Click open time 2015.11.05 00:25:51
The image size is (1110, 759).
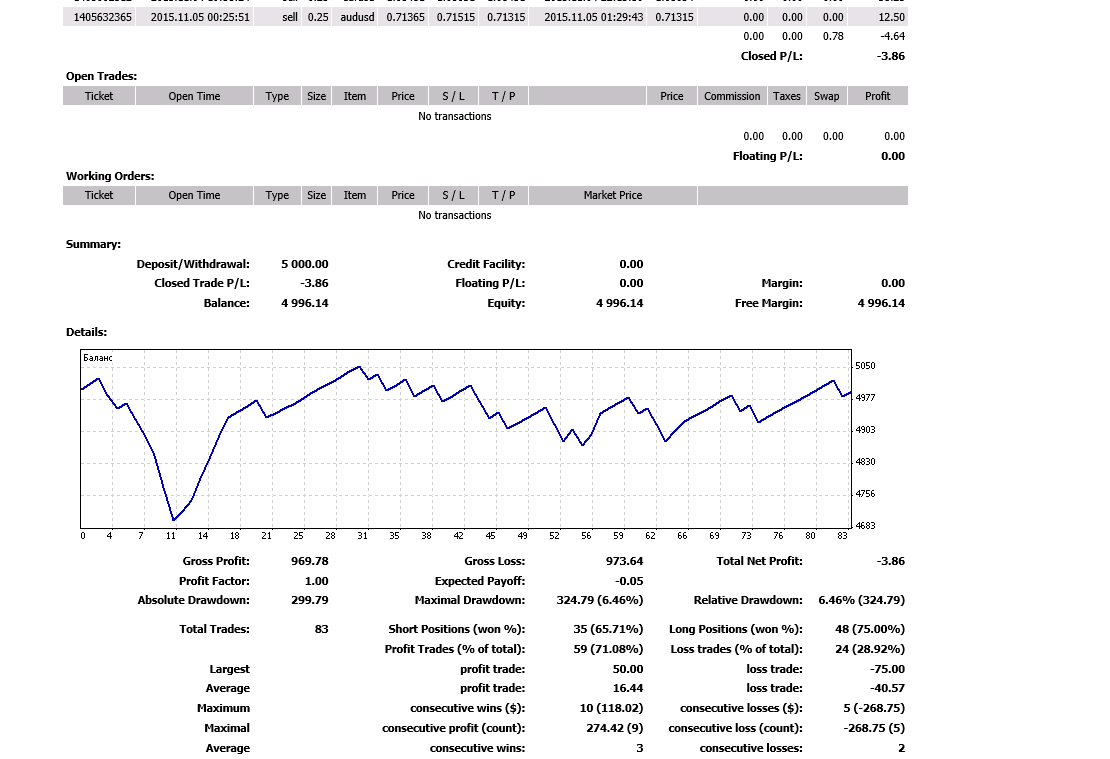coord(200,17)
